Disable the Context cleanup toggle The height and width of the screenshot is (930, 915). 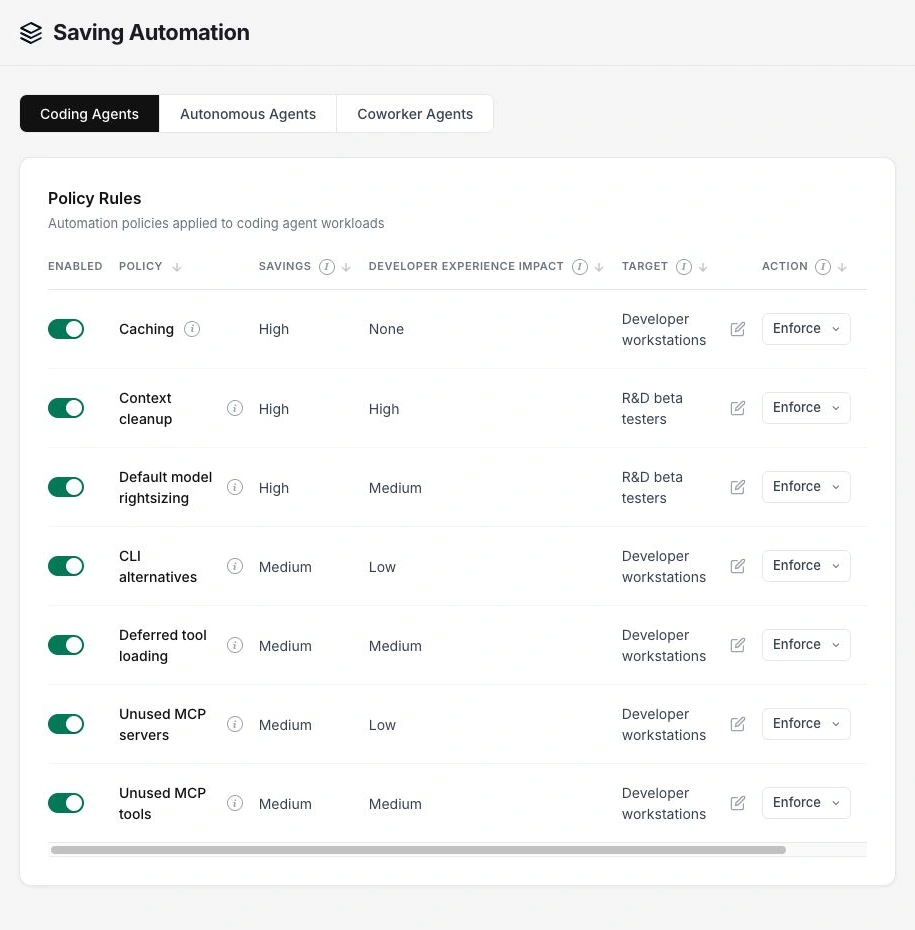(66, 408)
